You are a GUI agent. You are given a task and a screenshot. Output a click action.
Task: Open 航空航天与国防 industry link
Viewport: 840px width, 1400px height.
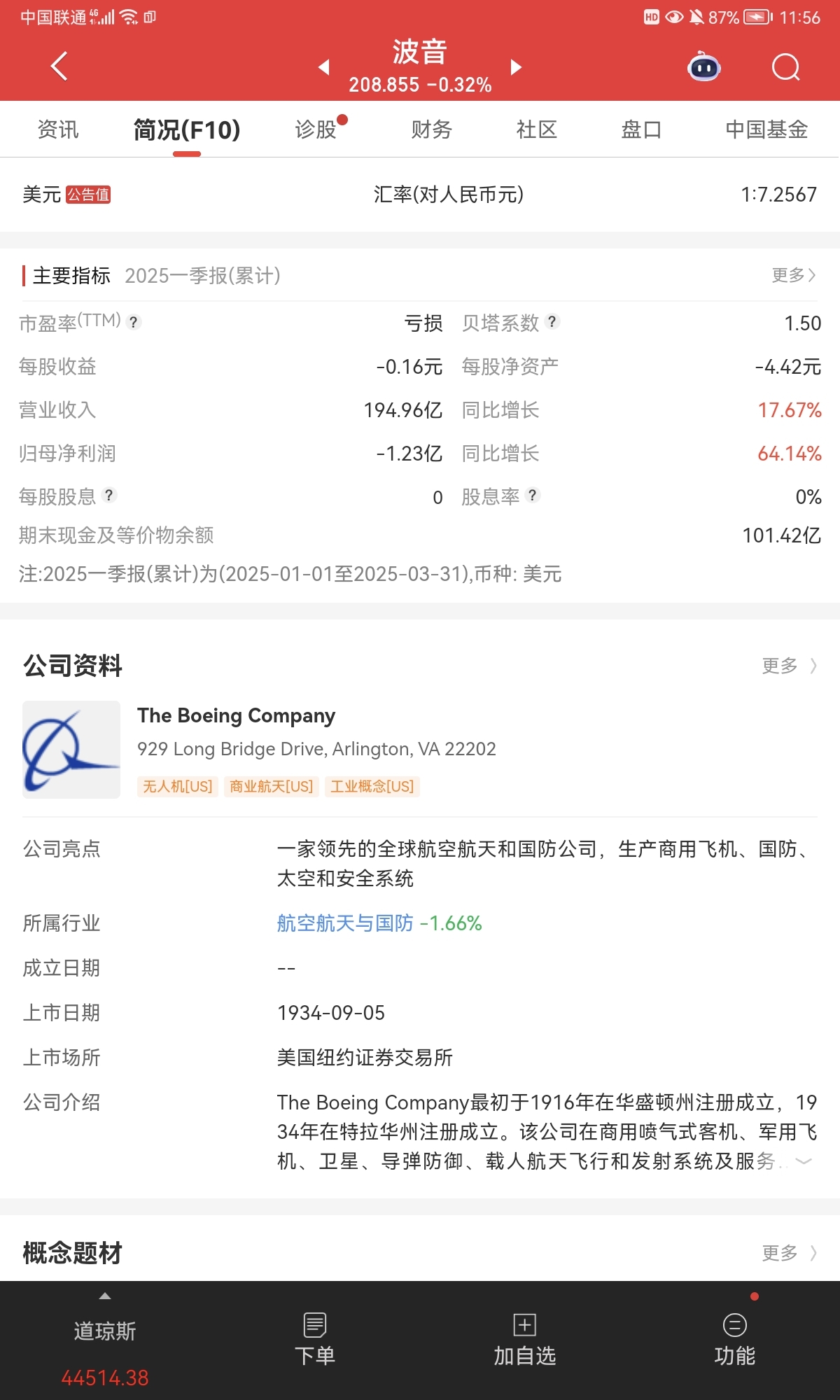pos(345,923)
